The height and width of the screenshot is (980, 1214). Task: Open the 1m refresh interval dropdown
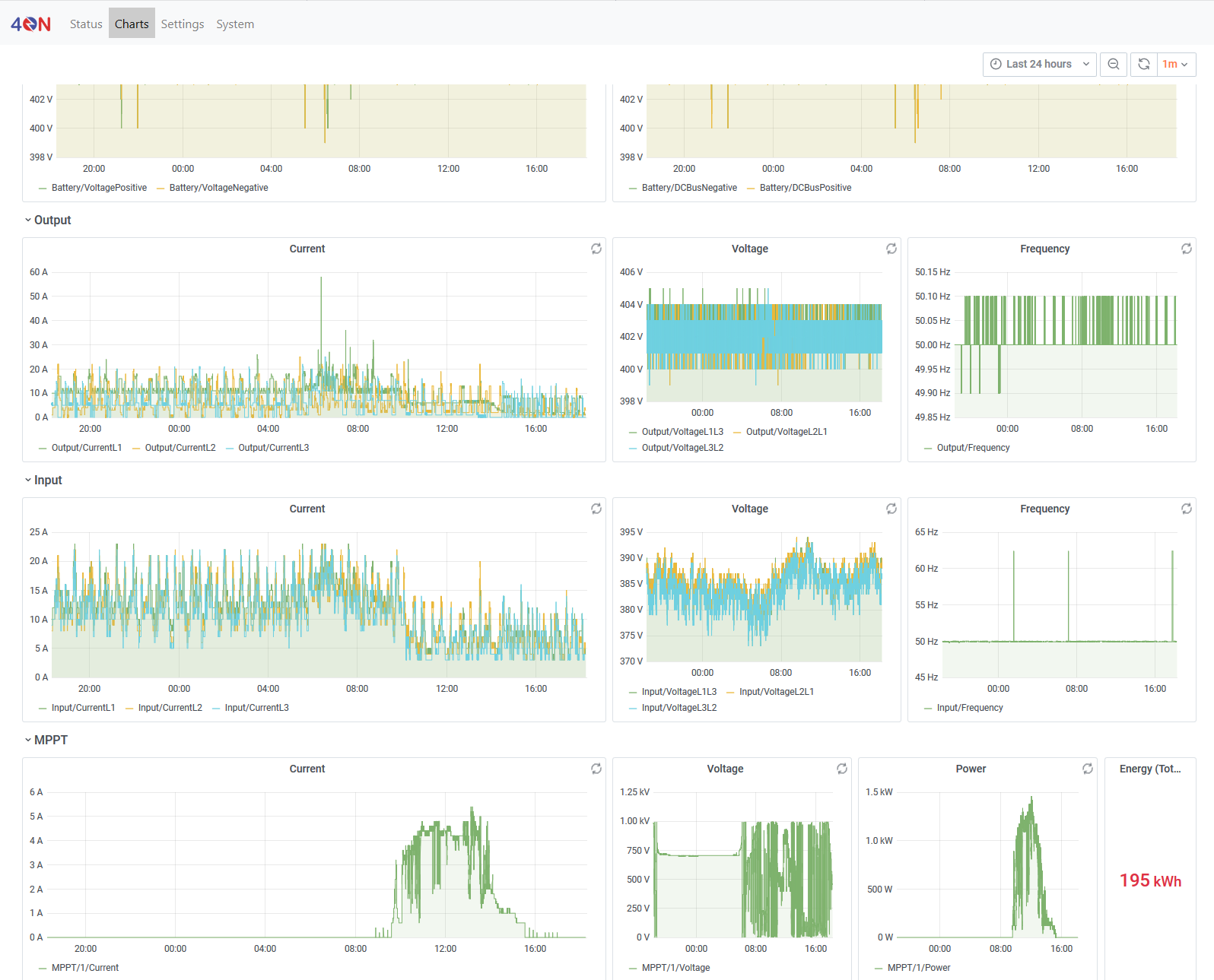pos(1175,64)
